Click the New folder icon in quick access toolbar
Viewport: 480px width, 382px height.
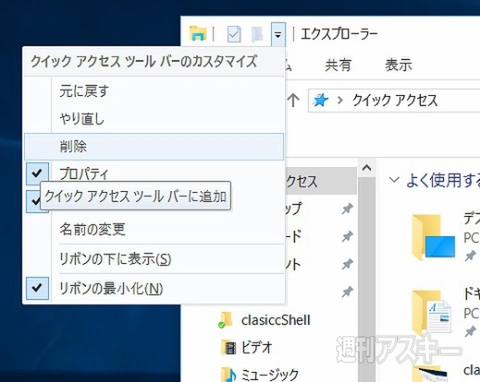(x=257, y=34)
